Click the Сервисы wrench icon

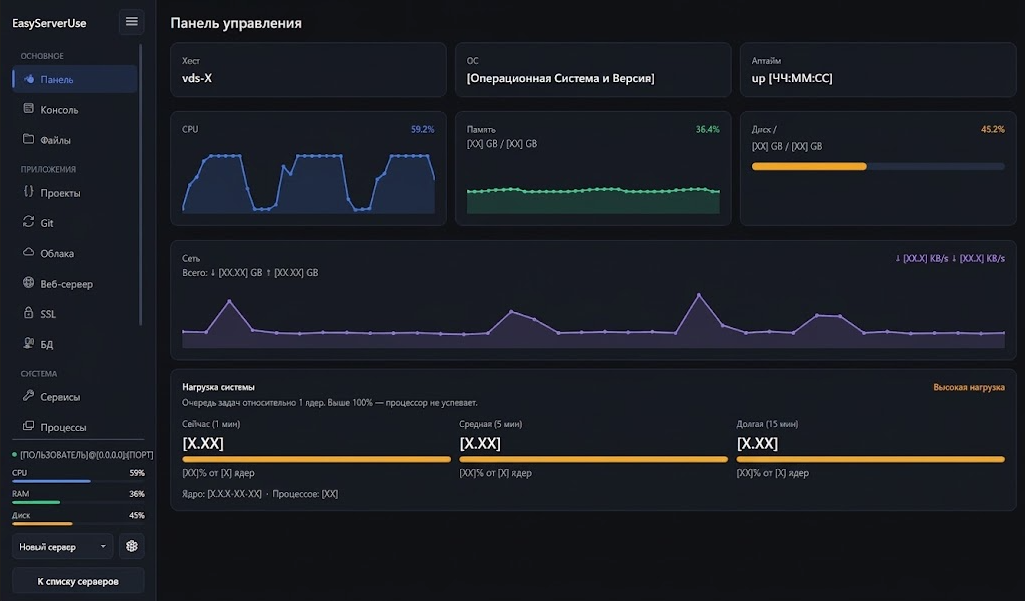click(28, 396)
